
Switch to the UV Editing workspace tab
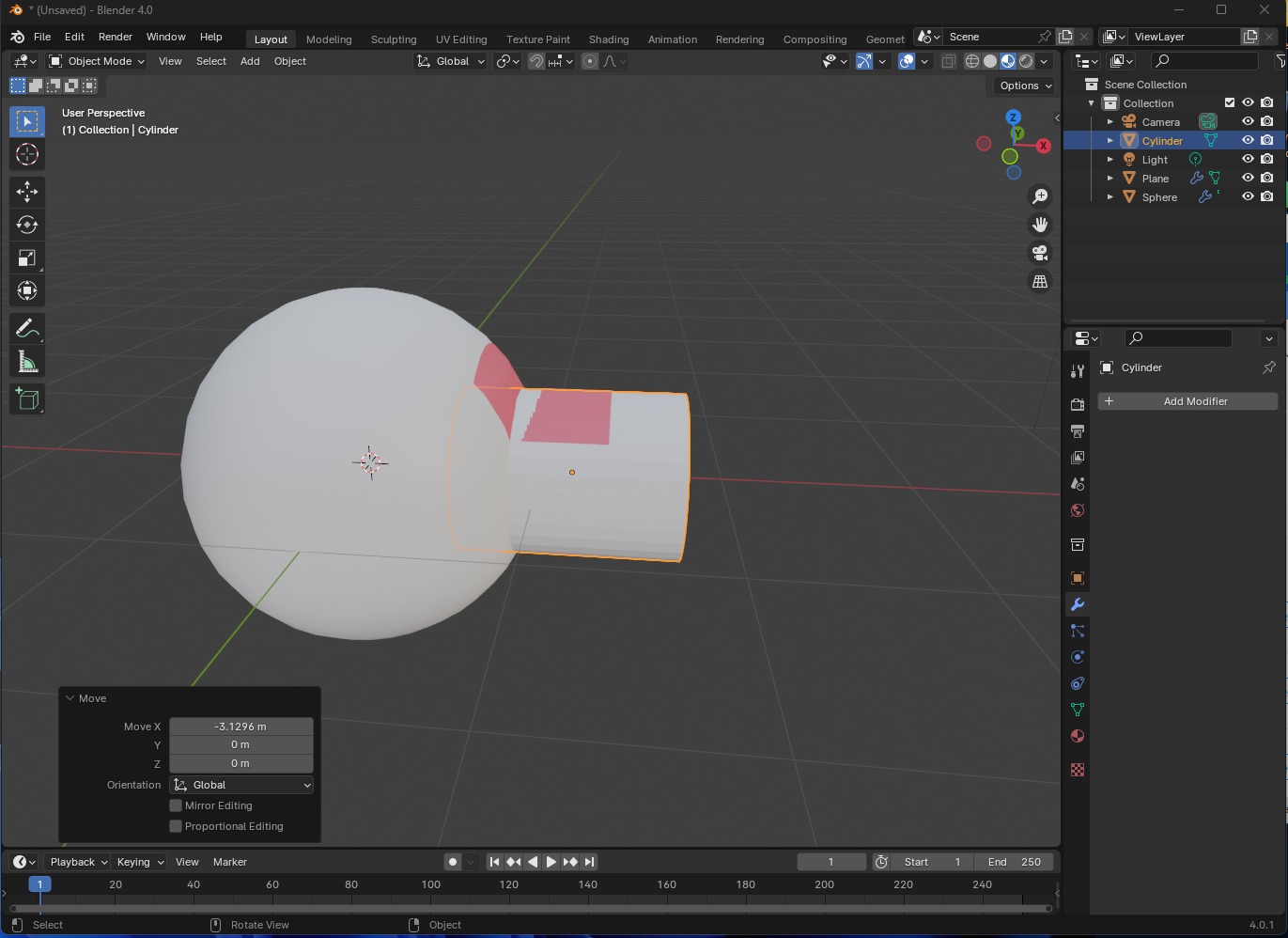[461, 39]
